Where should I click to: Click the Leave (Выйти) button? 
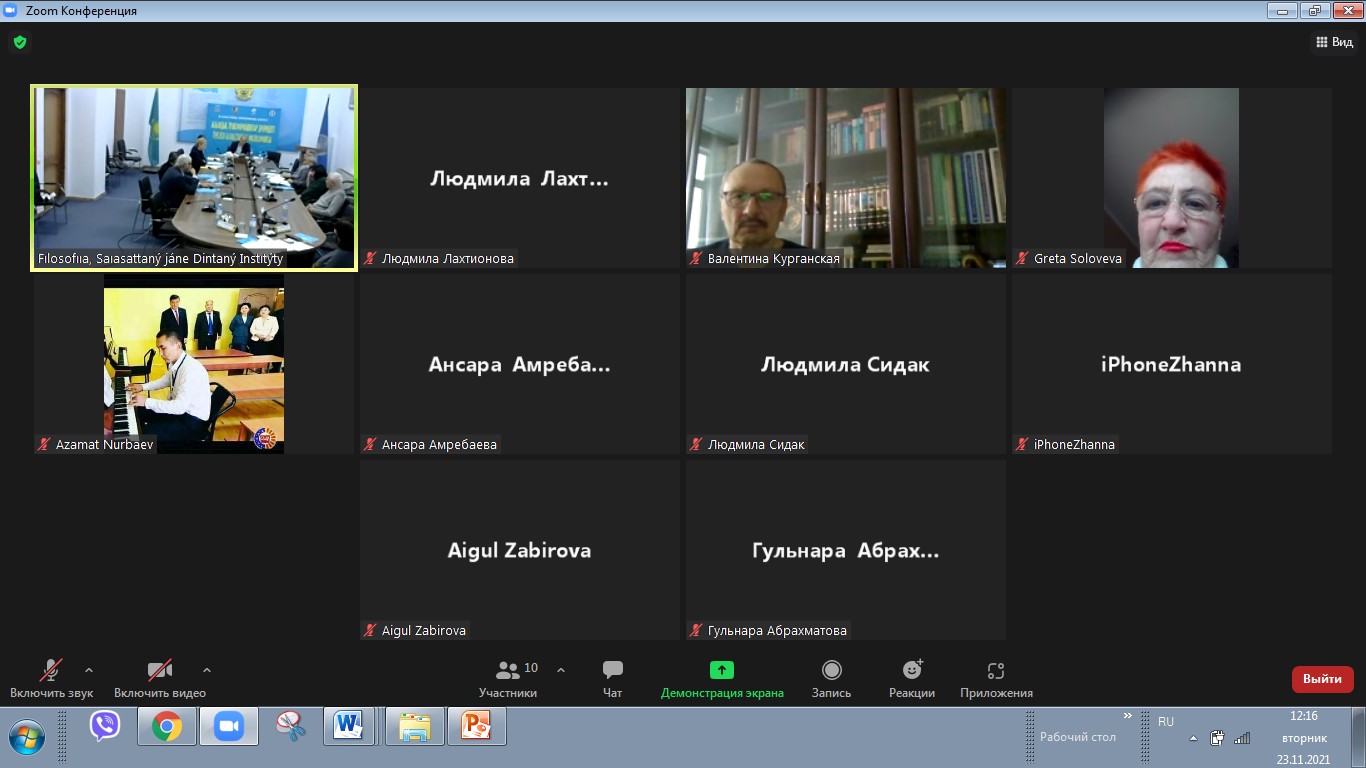1322,679
